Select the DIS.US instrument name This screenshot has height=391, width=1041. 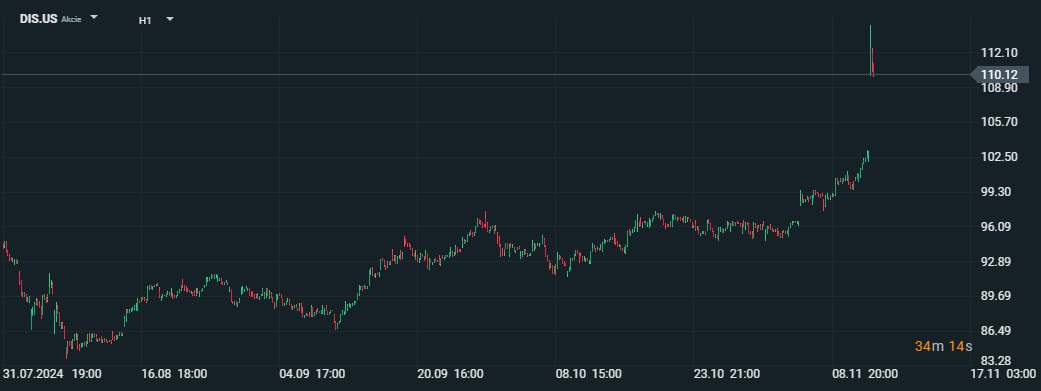coord(39,19)
